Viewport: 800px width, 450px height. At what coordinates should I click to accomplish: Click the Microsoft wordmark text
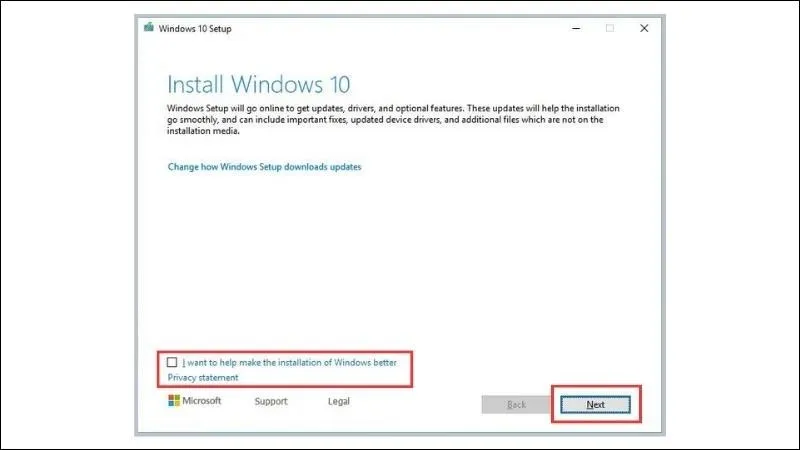[202, 401]
